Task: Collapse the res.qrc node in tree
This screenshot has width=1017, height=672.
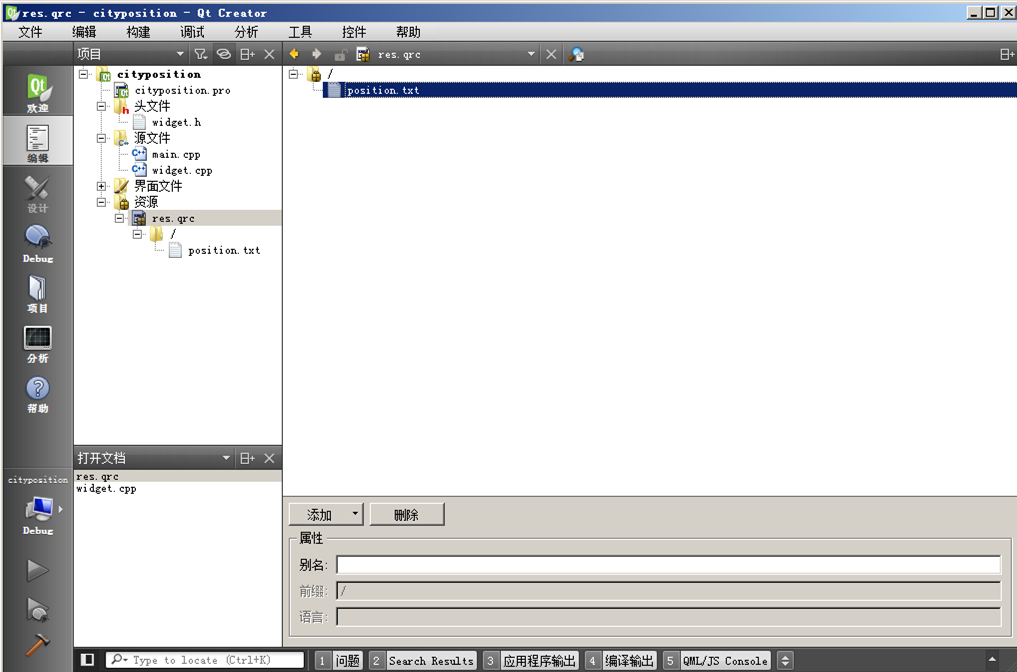Action: point(119,218)
